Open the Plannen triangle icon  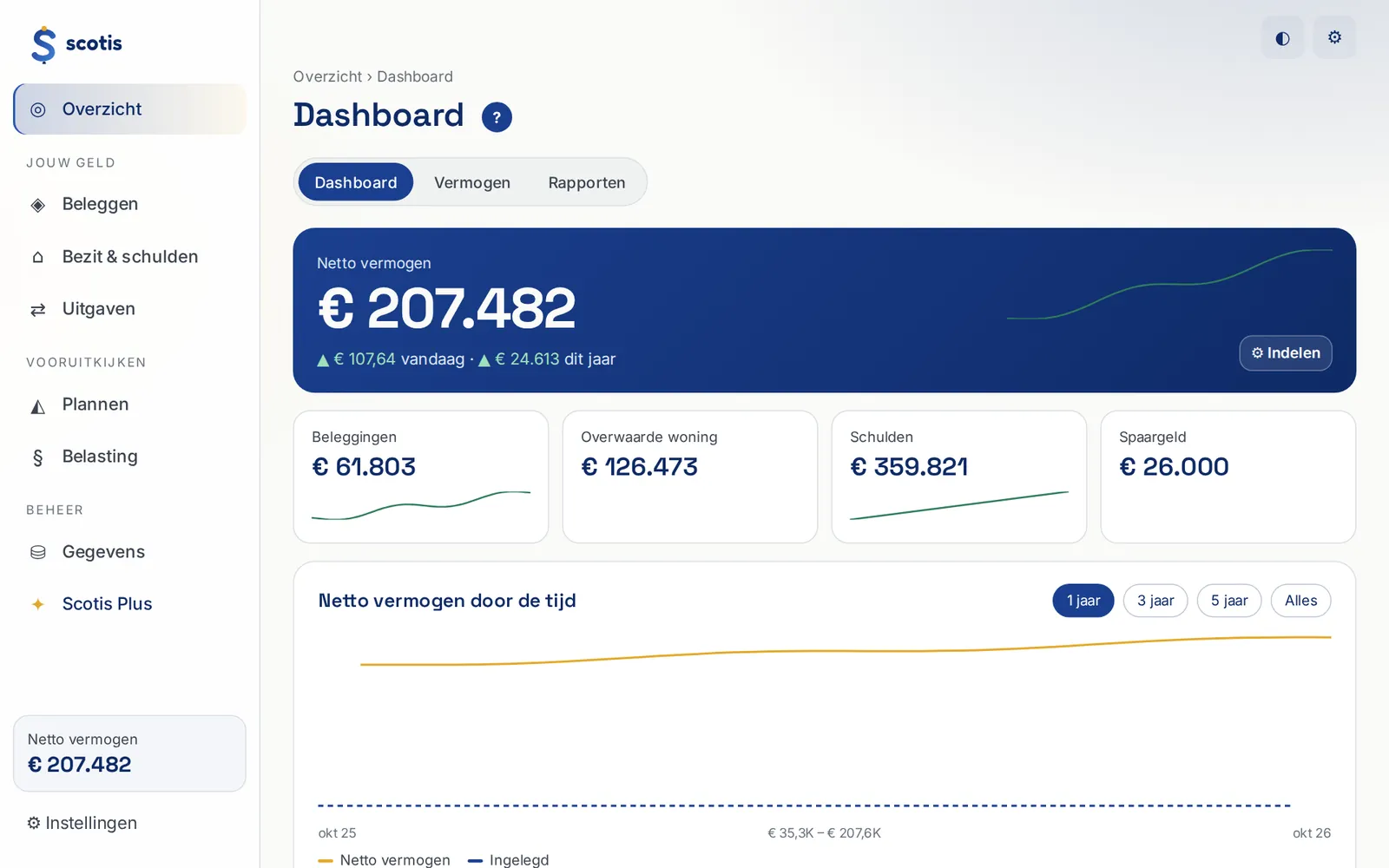(x=38, y=405)
